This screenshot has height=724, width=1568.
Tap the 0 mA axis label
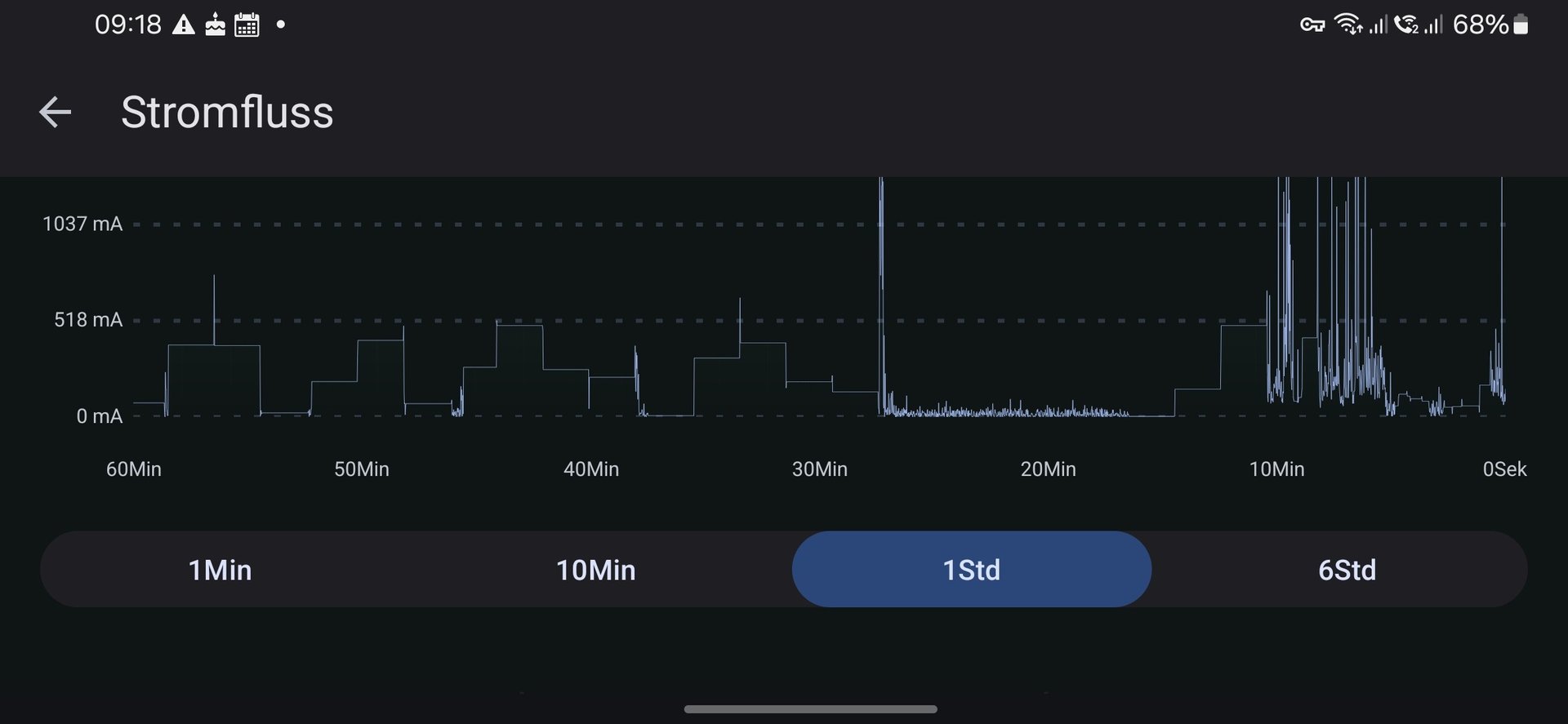click(x=99, y=416)
